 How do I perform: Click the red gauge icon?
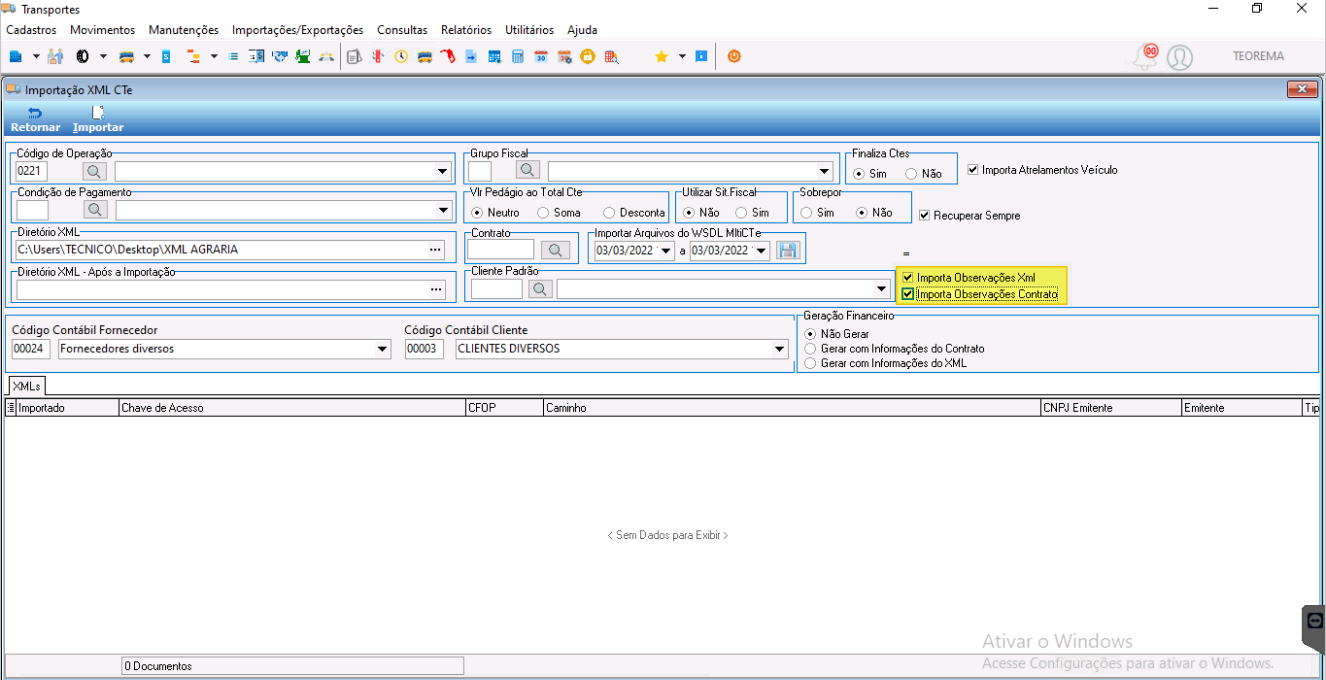coord(377,56)
